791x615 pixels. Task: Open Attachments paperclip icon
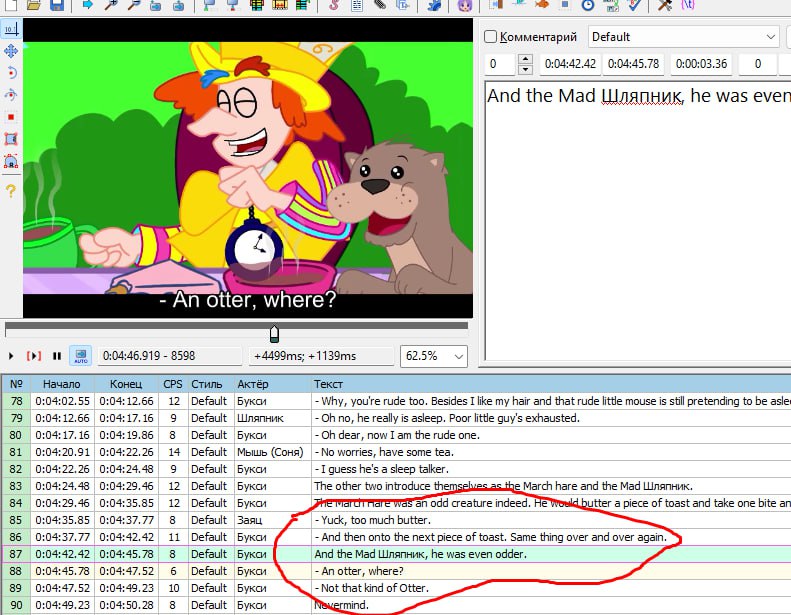[x=379, y=5]
